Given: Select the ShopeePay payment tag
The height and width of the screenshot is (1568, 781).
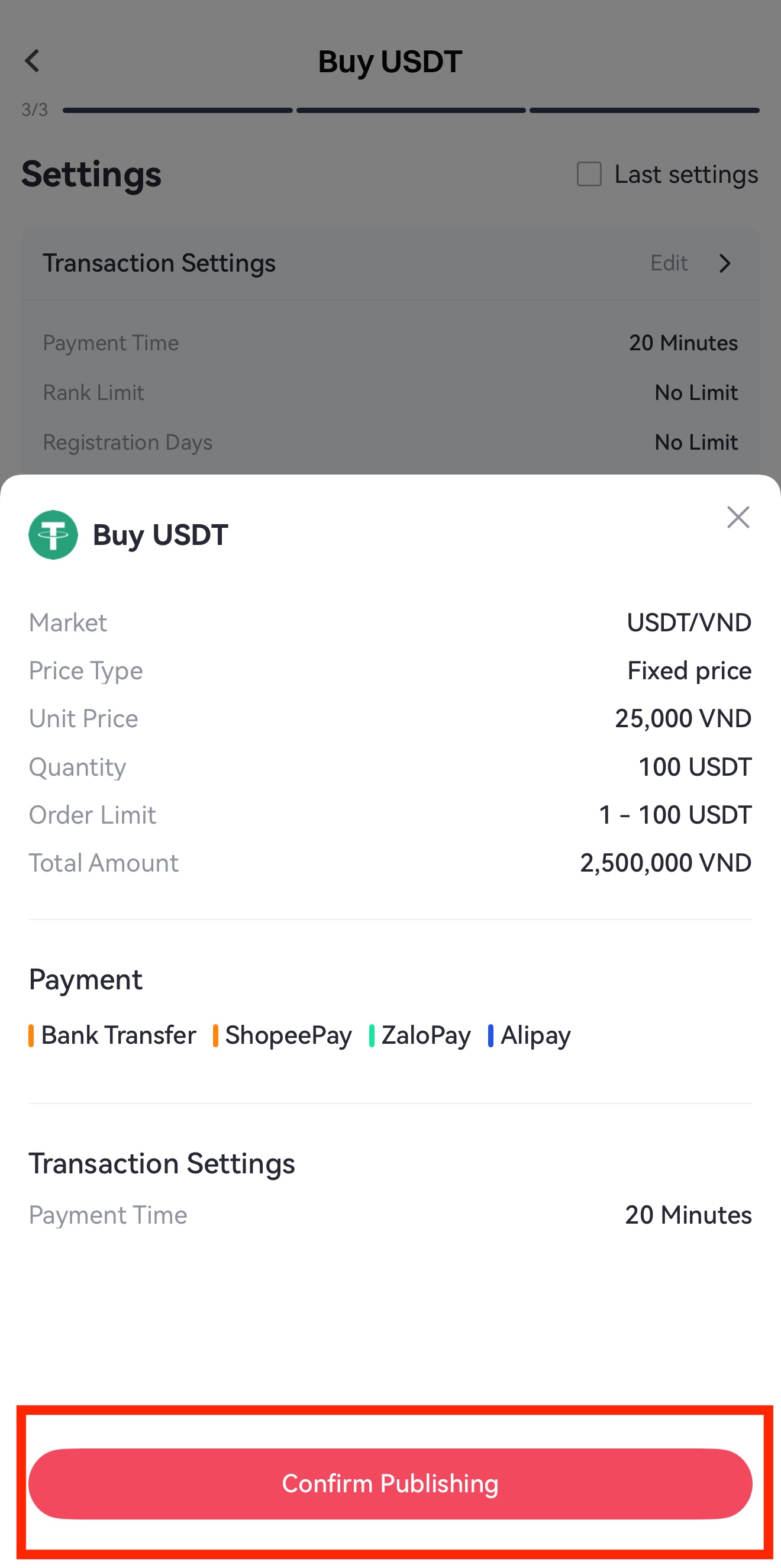Looking at the screenshot, I should click(x=288, y=1035).
